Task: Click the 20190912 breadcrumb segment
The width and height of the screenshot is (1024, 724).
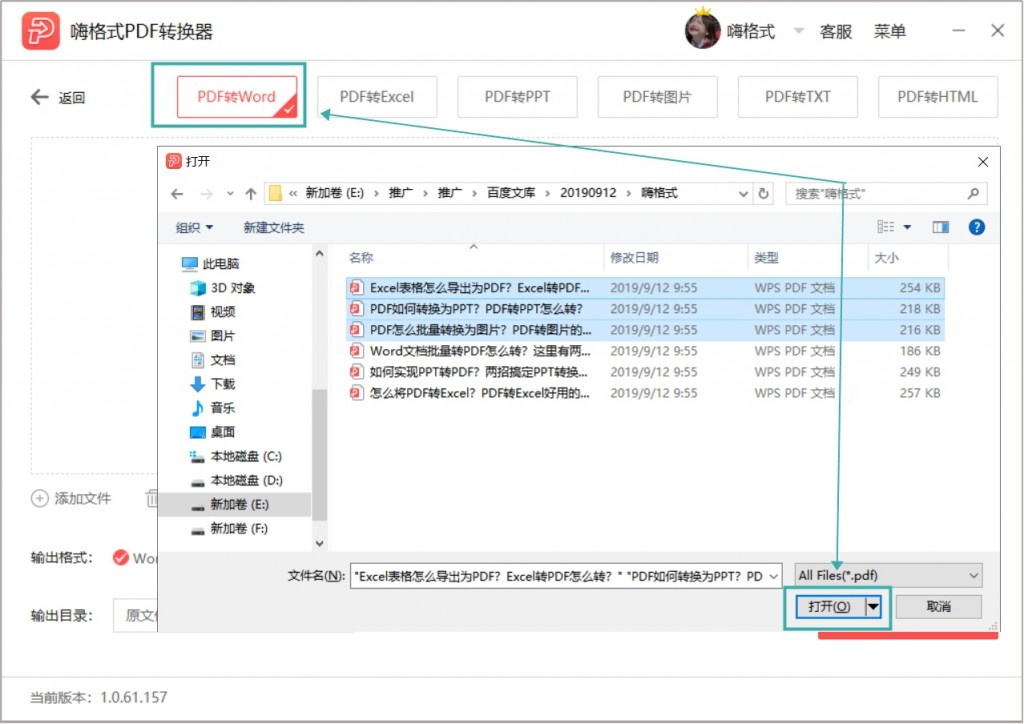Action: tap(588, 193)
